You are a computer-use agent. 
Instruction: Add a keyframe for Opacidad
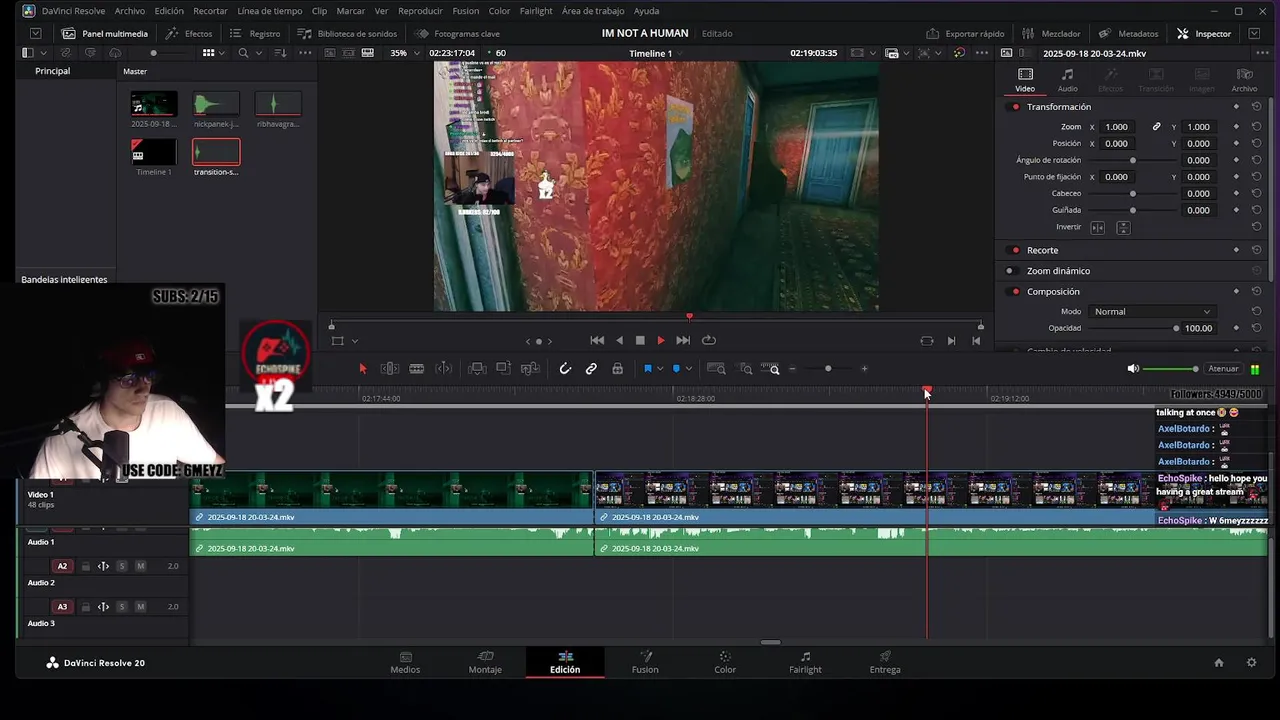tap(1236, 328)
